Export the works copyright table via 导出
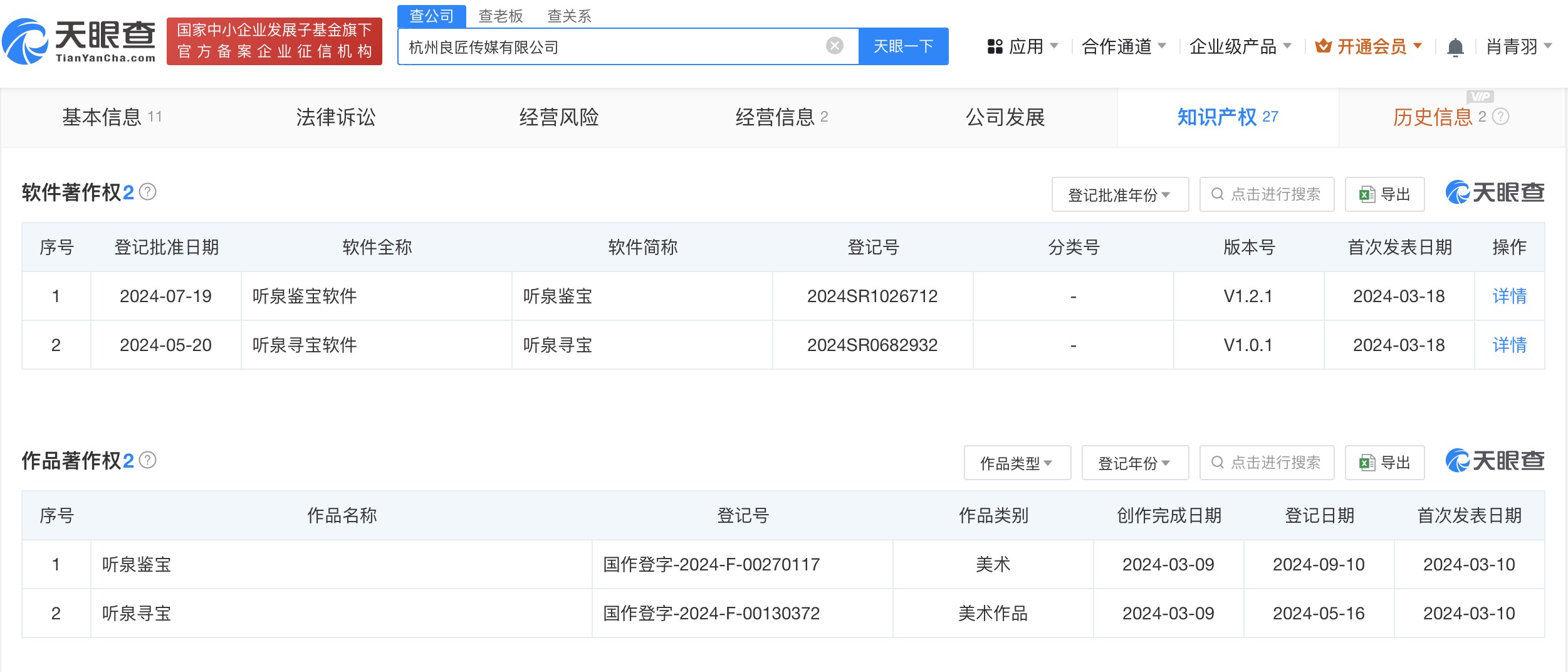 (x=1384, y=463)
